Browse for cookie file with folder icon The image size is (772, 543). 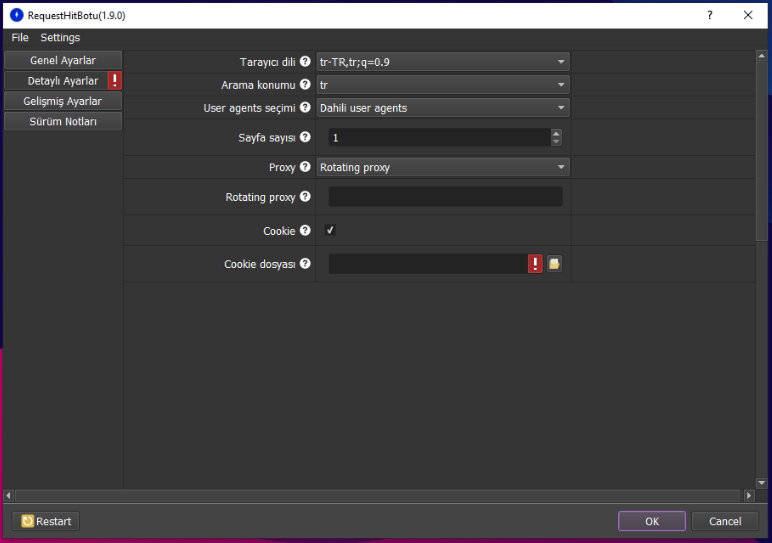pos(554,264)
